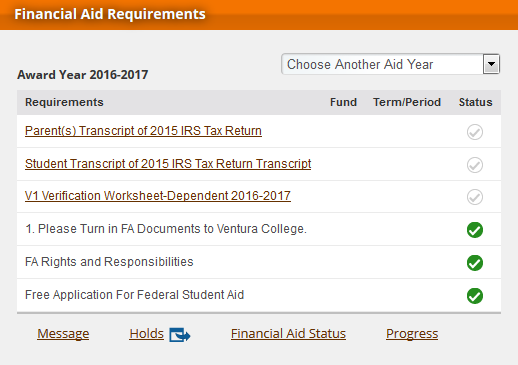Open Parent(s) Transcript of 2015 IRS Tax Return

click(x=143, y=131)
